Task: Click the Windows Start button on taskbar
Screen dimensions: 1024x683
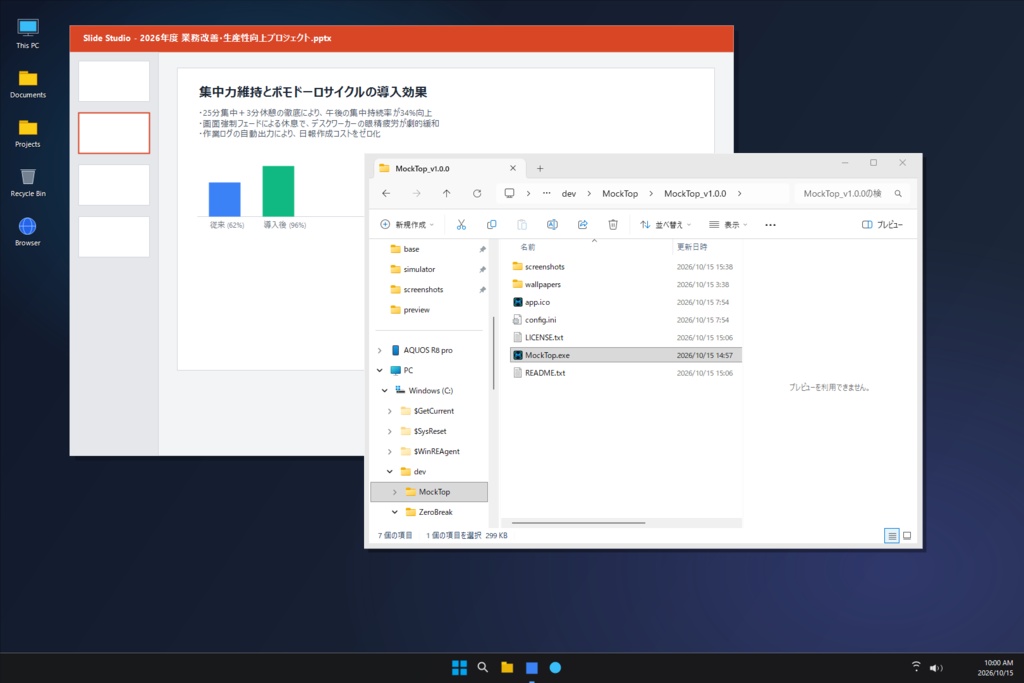Action: coord(459,667)
